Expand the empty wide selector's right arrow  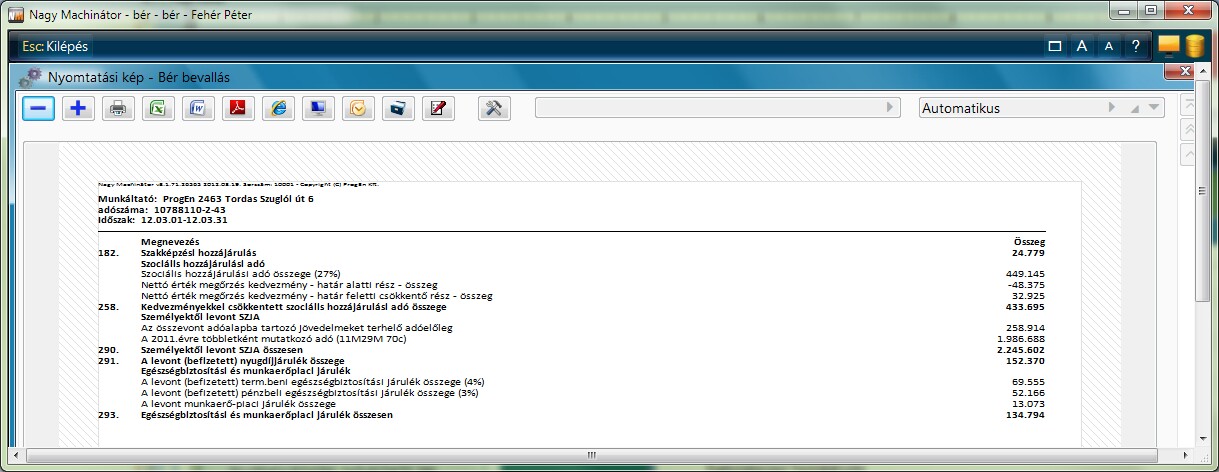pyautogui.click(x=892, y=107)
